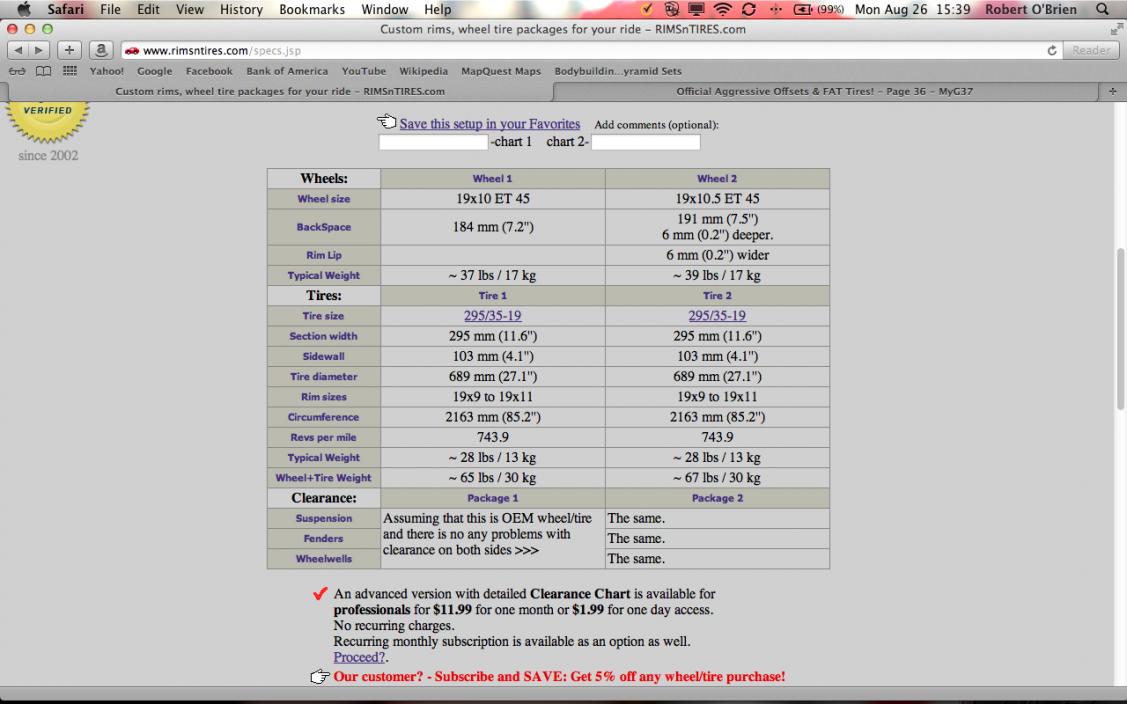Open the Reading List glasses icon
This screenshot has width=1127, height=704.
(x=17, y=71)
